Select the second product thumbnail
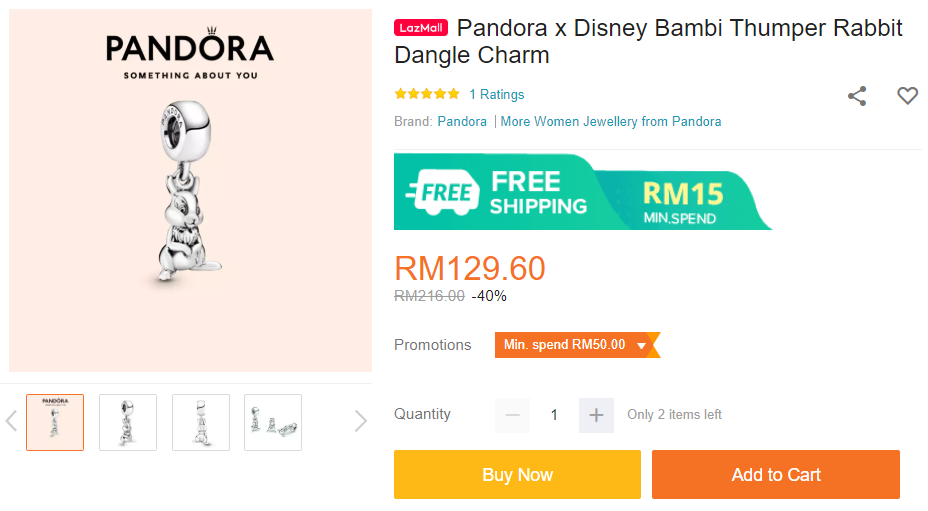This screenshot has width=928, height=511. pyautogui.click(x=128, y=422)
